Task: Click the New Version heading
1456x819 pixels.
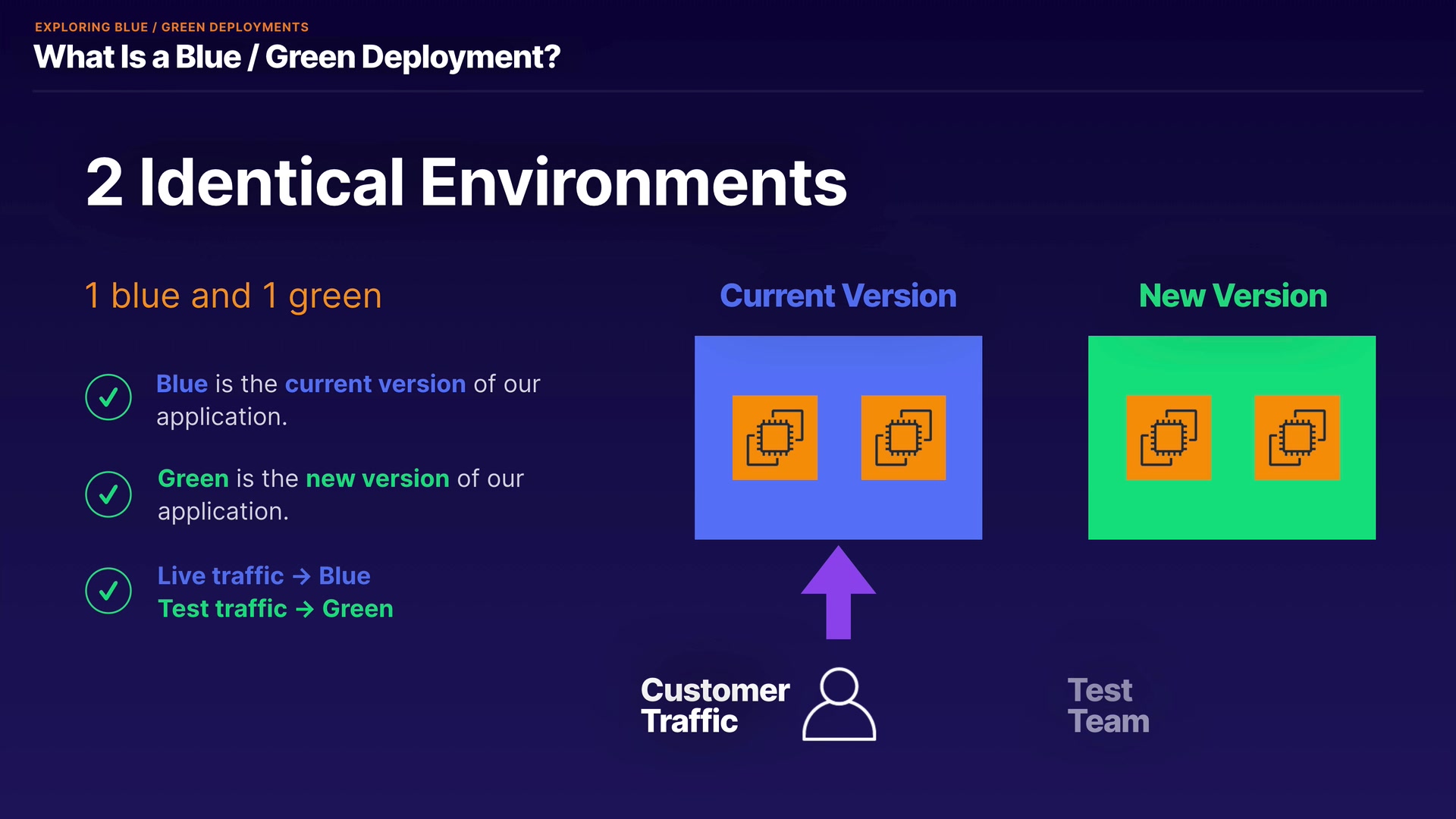Action: (1232, 296)
